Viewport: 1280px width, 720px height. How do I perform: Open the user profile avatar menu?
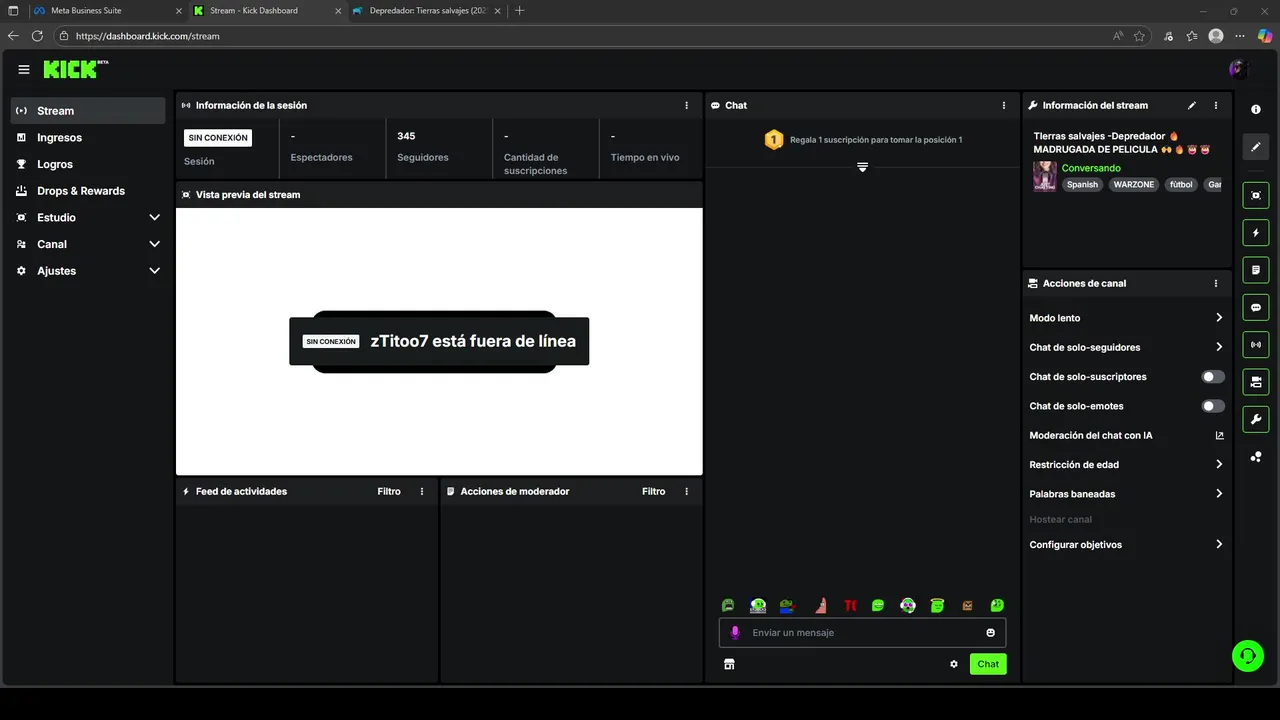click(1238, 69)
